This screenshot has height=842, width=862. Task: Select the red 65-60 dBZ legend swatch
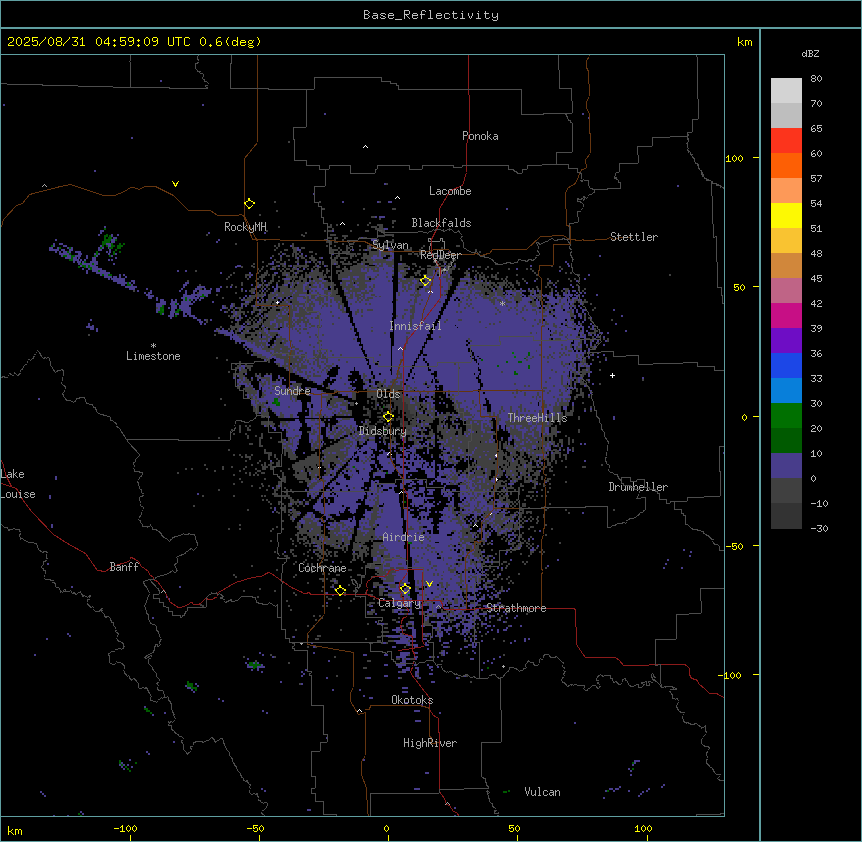(786, 141)
